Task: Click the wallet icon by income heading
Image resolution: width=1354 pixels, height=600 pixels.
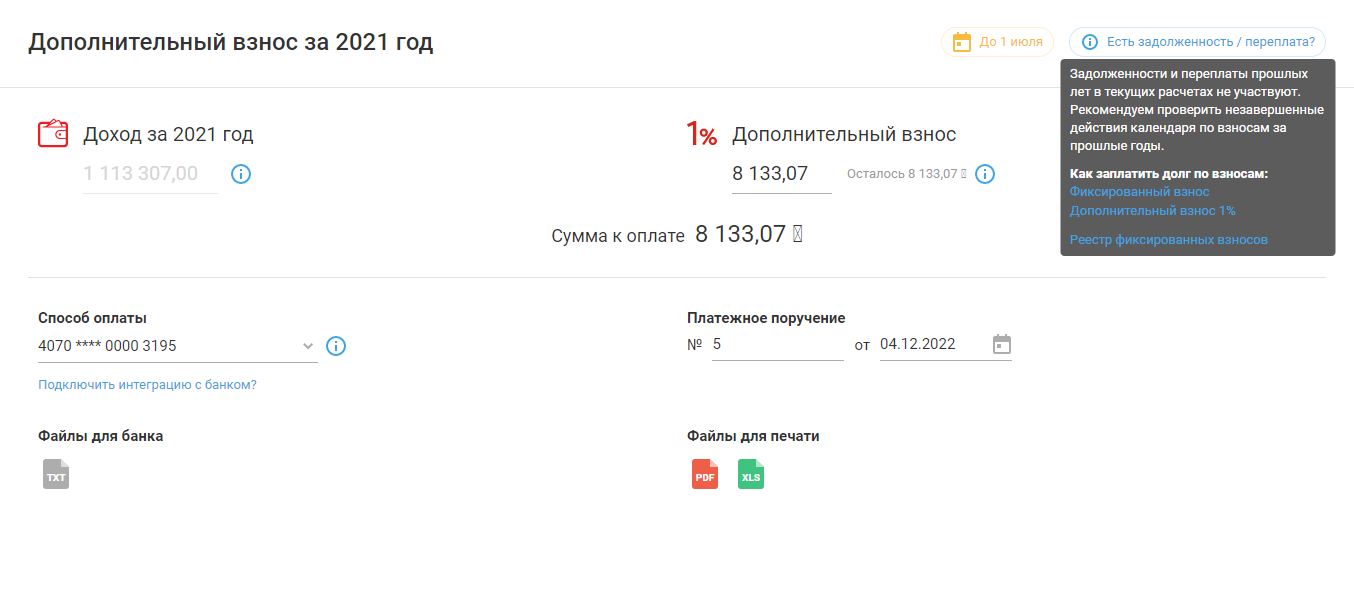Action: [x=53, y=134]
